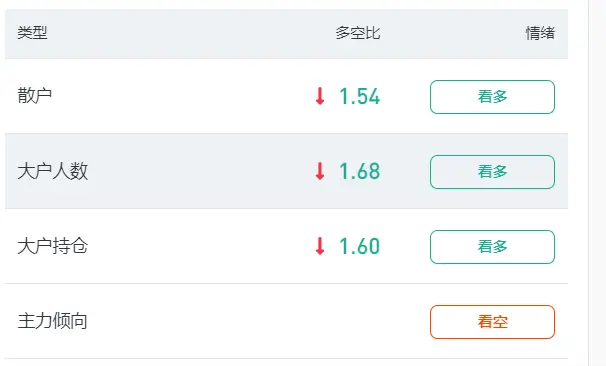Click empty ratio cell in 主力倾向 row
606x366 pixels.
tap(348, 322)
